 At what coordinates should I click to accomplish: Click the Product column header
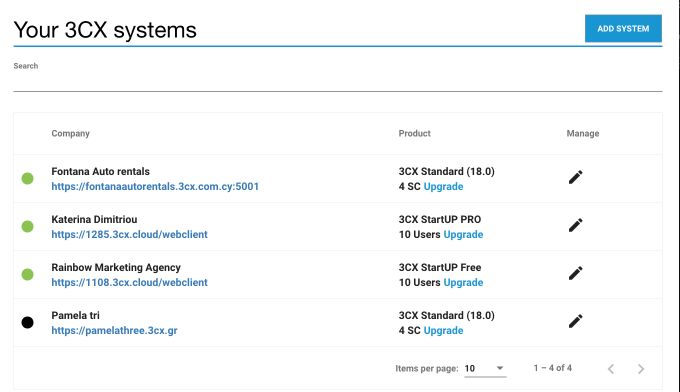[x=415, y=134]
